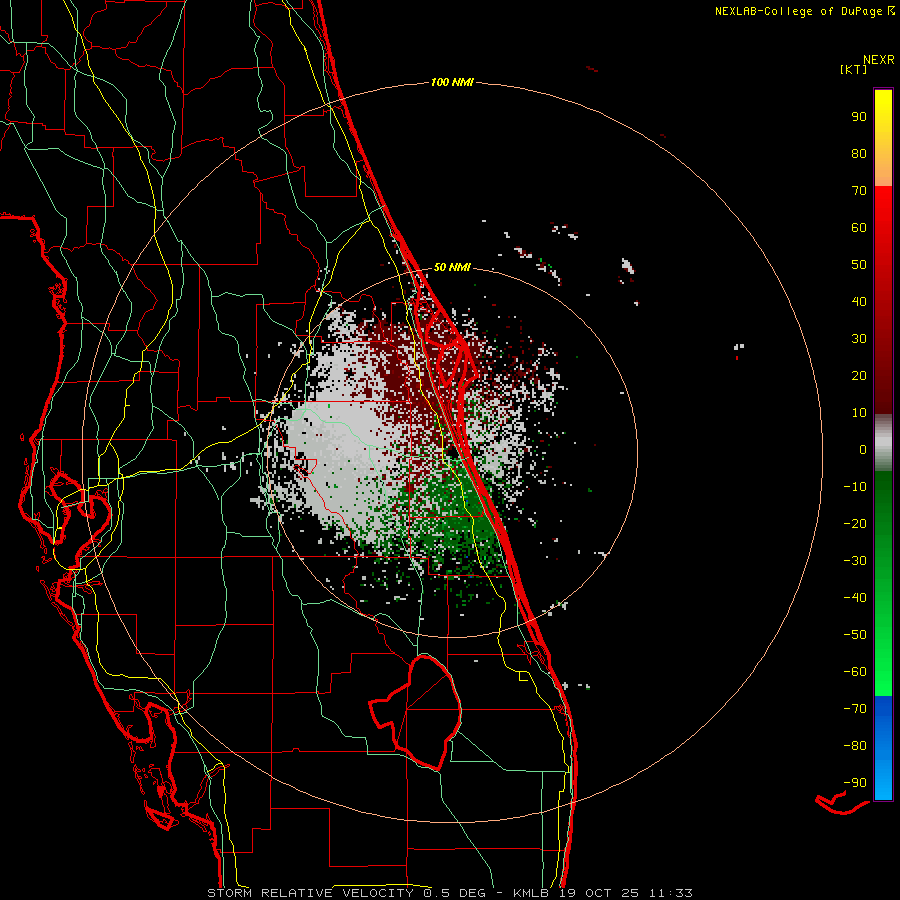900x900 pixels.
Task: Click the 20 value on the velocity scale
Action: [859, 376]
